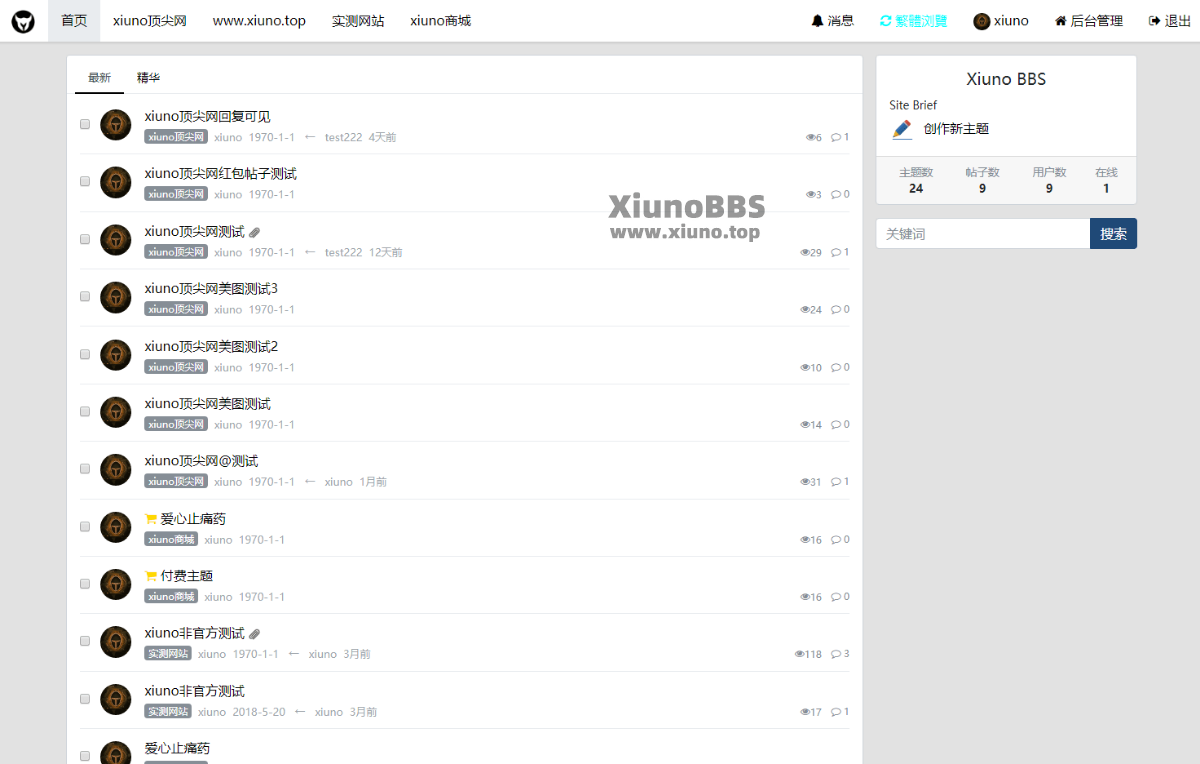Click reply count on xiuno顶尖网回复可见 row
Image resolution: width=1200 pixels, height=764 pixels.
pos(840,138)
